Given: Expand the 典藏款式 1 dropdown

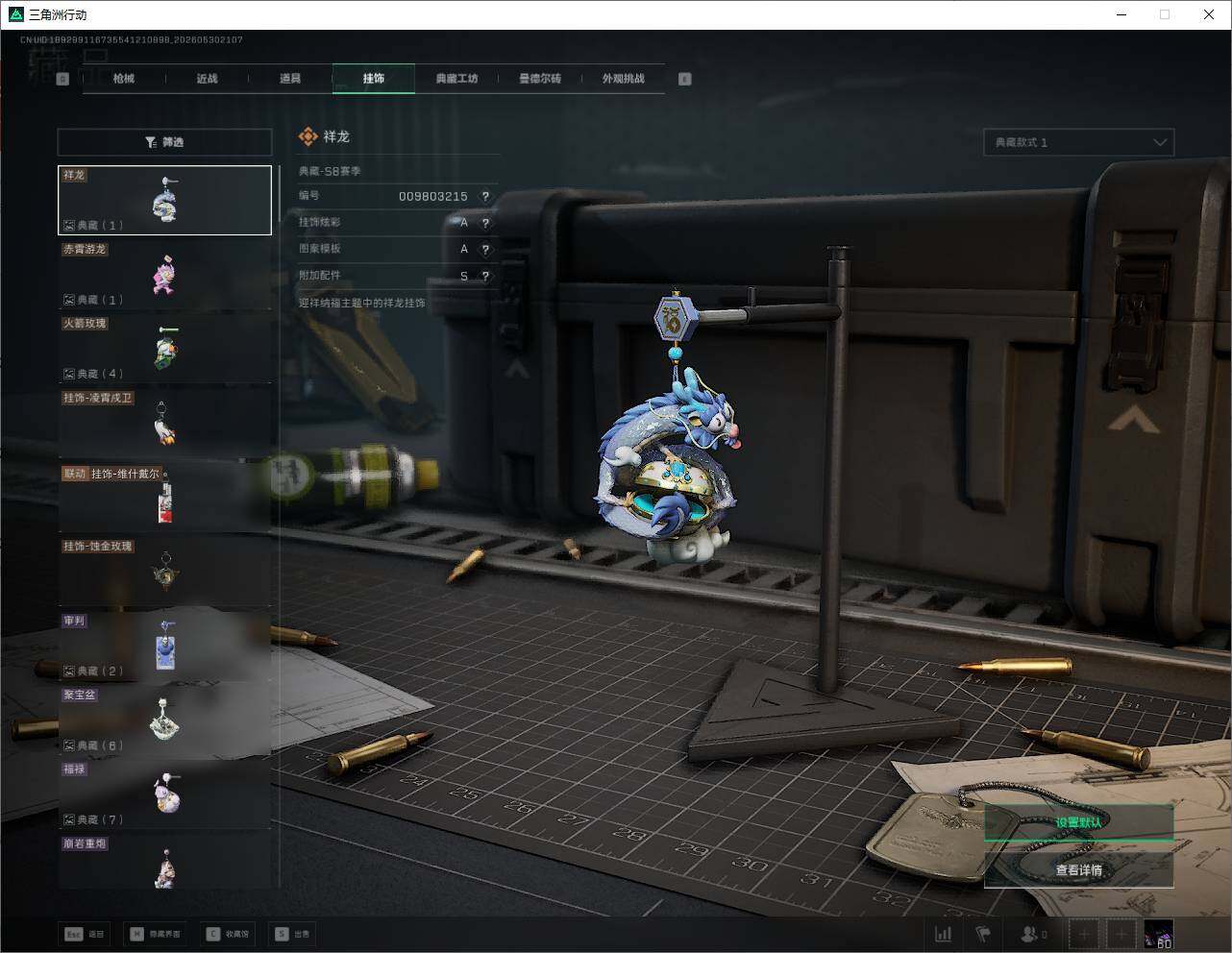Looking at the screenshot, I should 1079,142.
